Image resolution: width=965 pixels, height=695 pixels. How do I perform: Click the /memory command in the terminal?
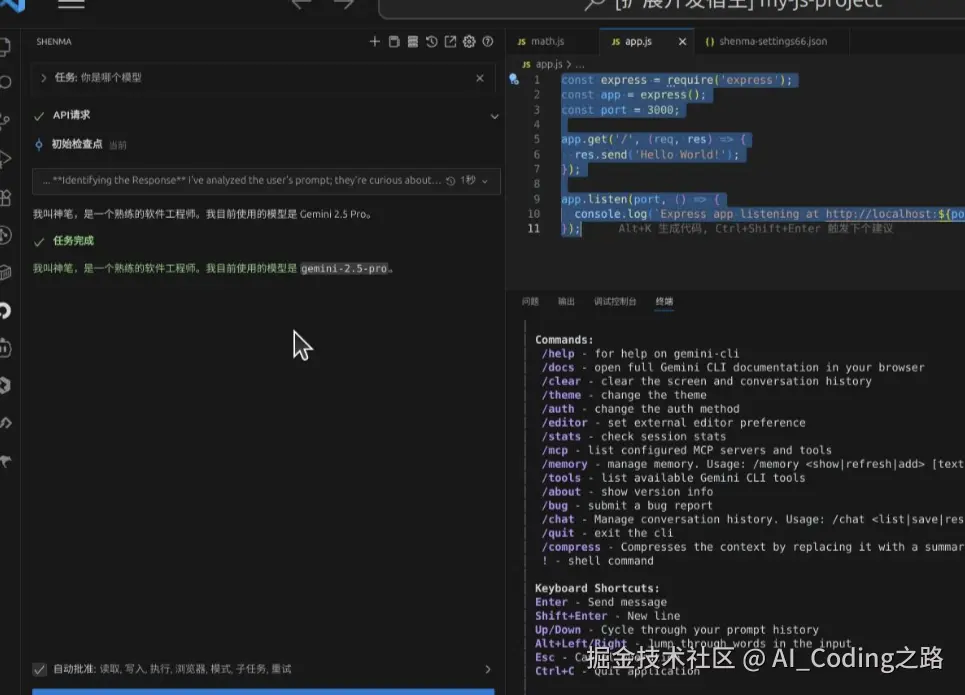point(564,464)
